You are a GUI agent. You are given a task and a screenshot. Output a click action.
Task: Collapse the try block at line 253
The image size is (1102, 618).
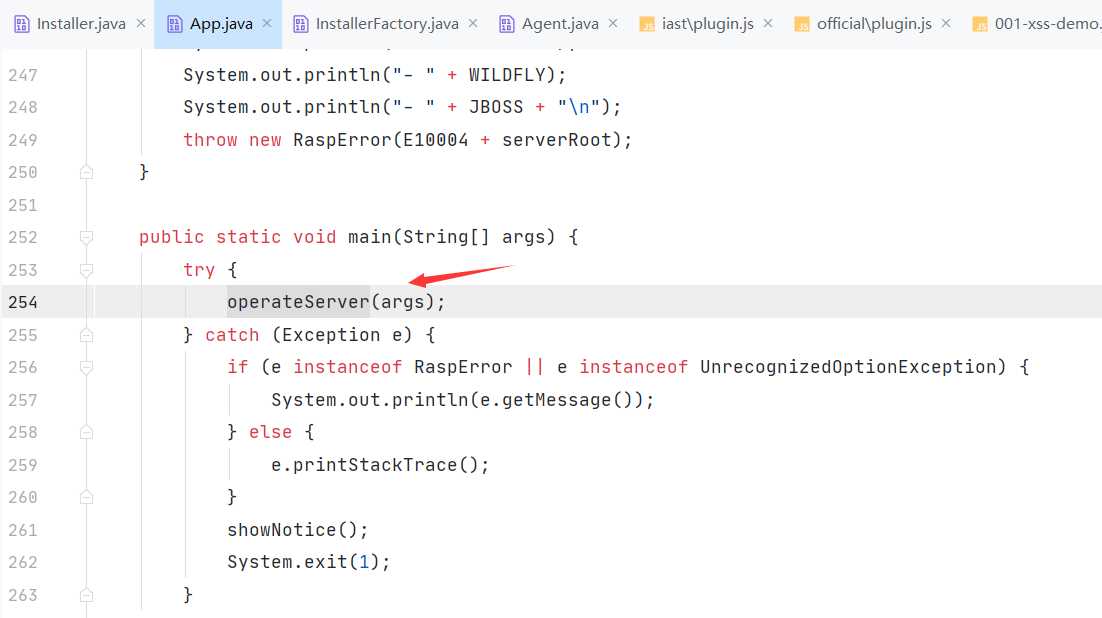point(86,270)
